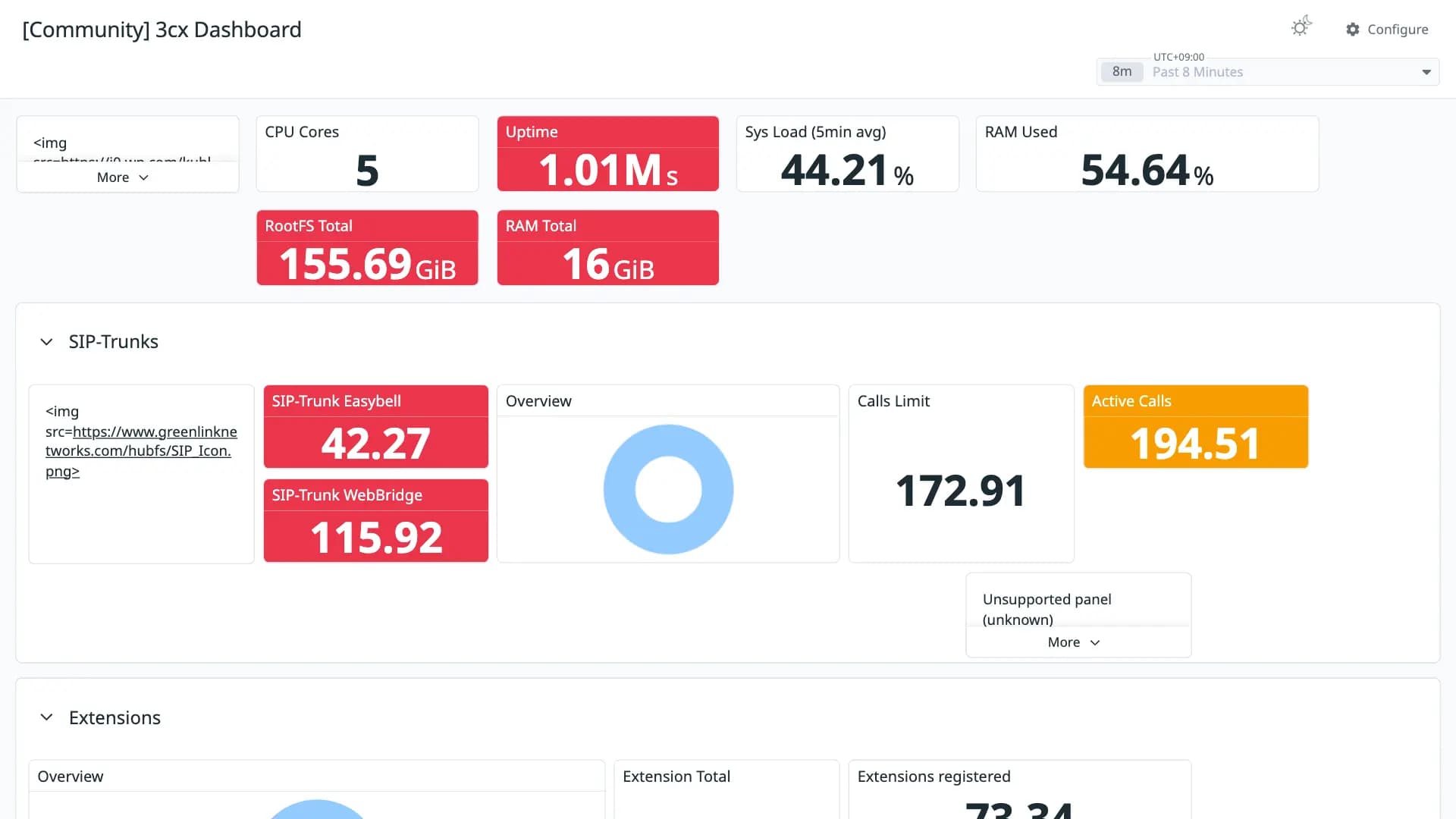Click the SIP-Trunk WebBridge value 115.92
This screenshot has height=819, width=1456.
(x=375, y=537)
